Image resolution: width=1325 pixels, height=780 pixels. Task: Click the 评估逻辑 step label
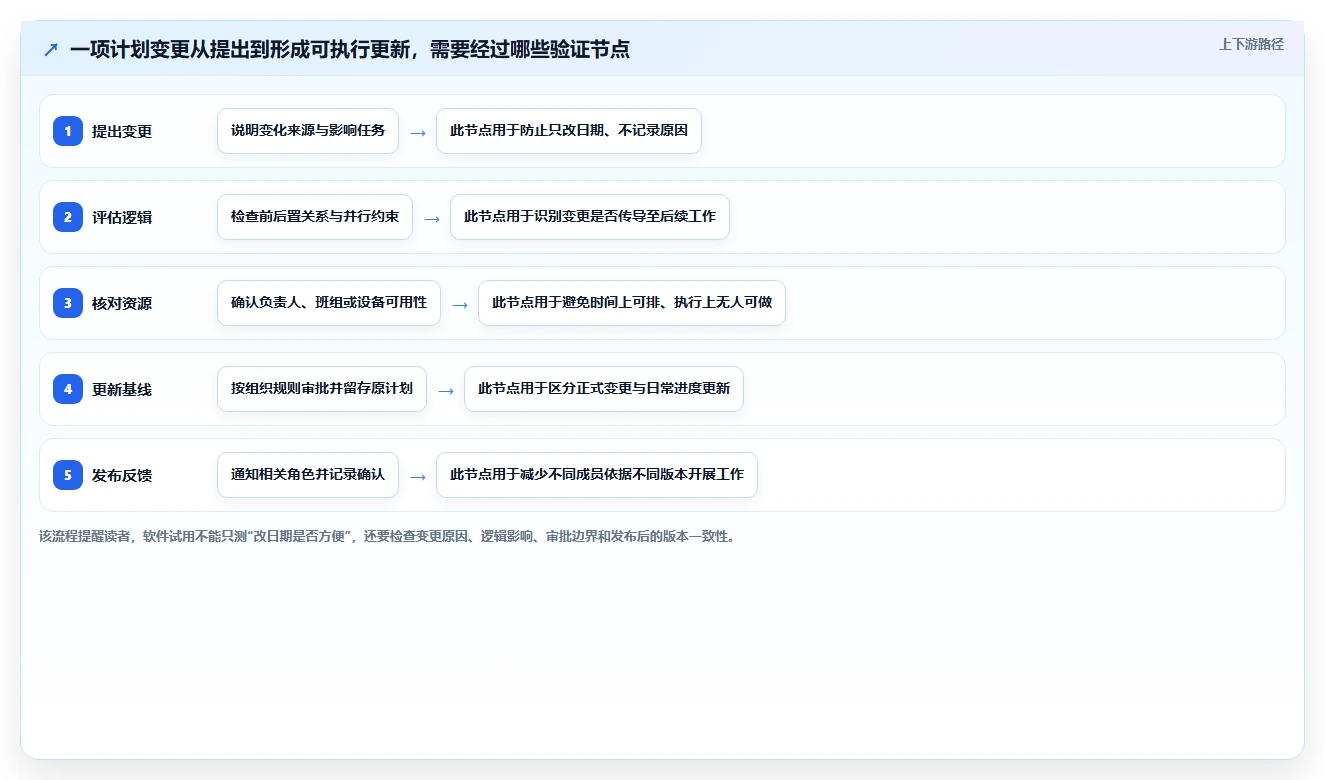[x=122, y=217]
